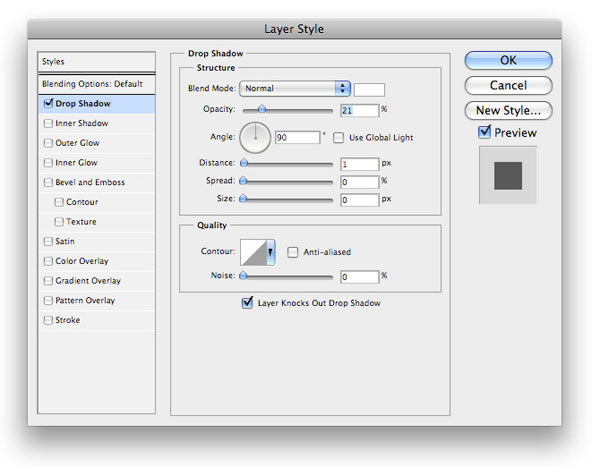
Task: Click the Angle value field
Action: pos(297,137)
